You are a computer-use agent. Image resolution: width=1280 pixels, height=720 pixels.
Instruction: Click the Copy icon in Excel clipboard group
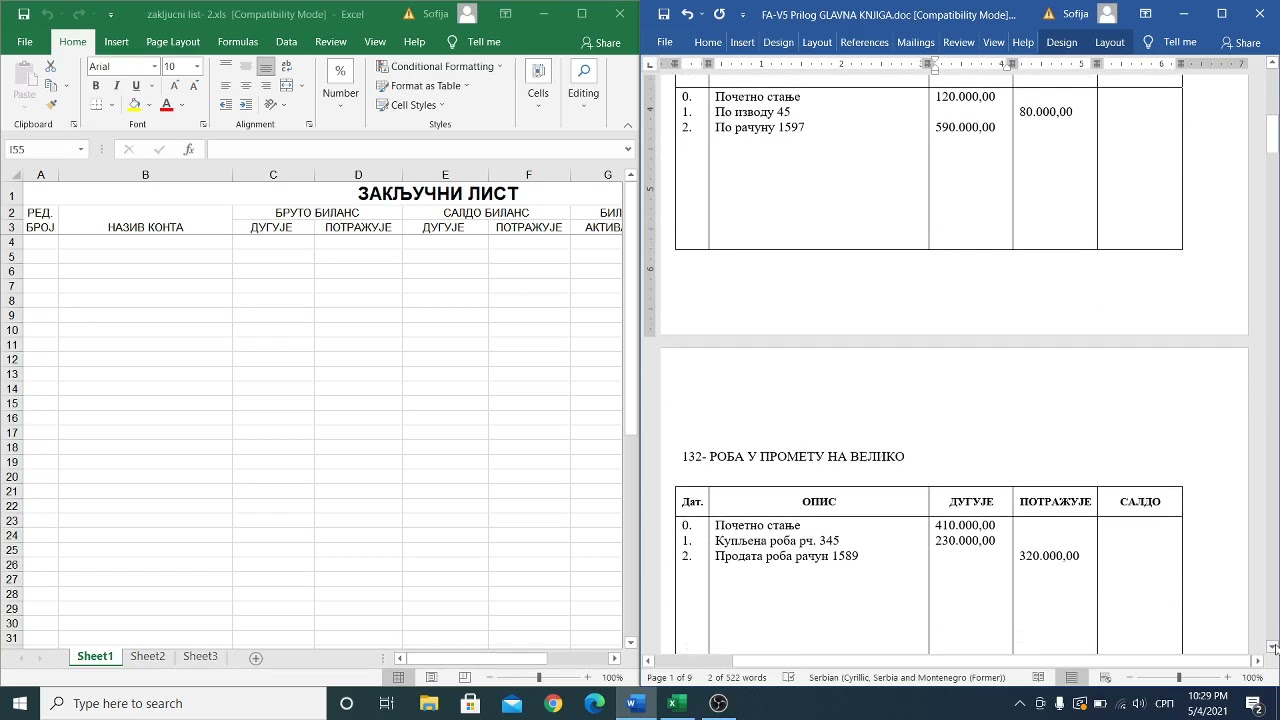[x=51, y=86]
